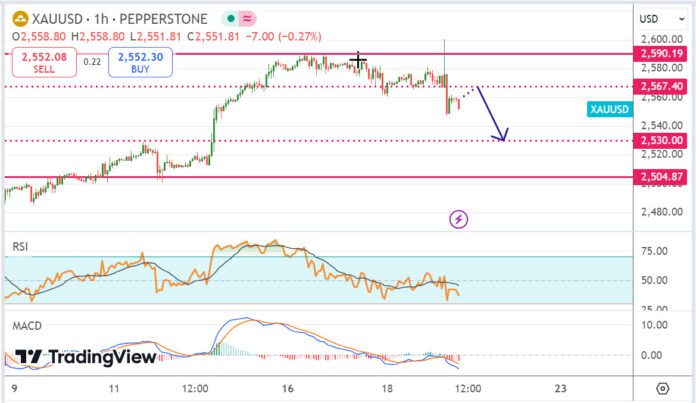The width and height of the screenshot is (696, 403).
Task: Click the pink wave indicator icon
Action: (x=248, y=19)
